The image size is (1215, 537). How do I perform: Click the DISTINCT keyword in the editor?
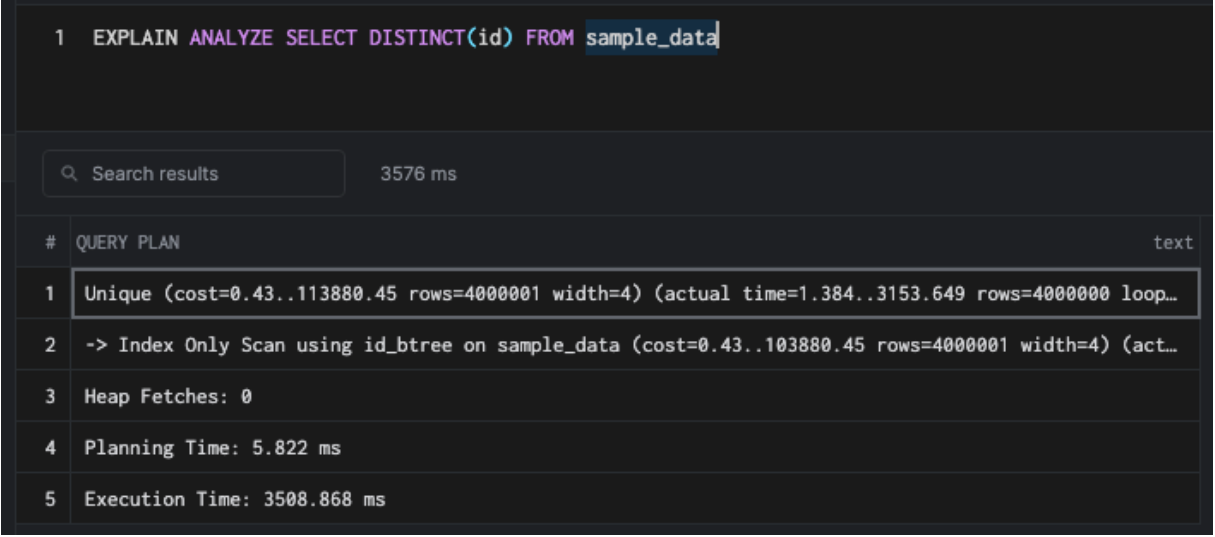pos(416,39)
